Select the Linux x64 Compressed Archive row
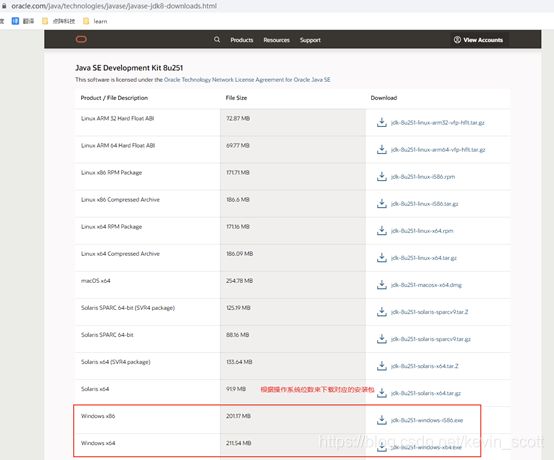Screen dimensions: 554x460 point(293,258)
